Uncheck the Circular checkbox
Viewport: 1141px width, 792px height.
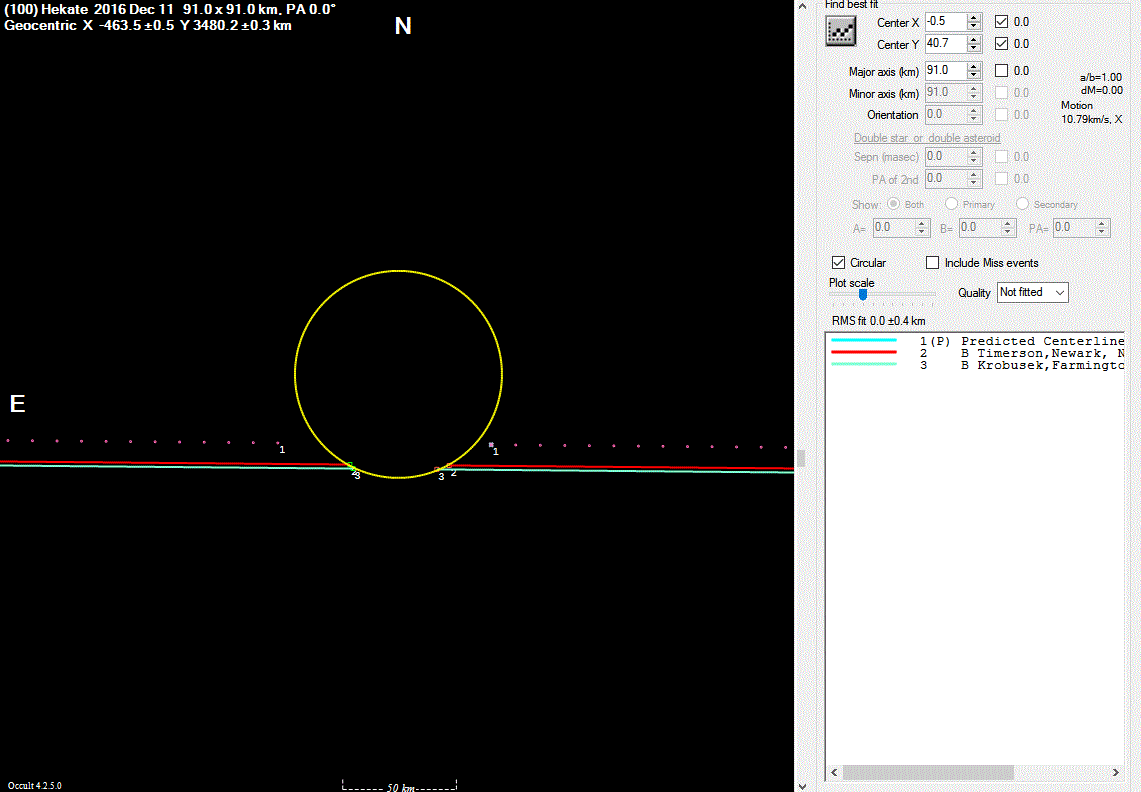click(838, 263)
